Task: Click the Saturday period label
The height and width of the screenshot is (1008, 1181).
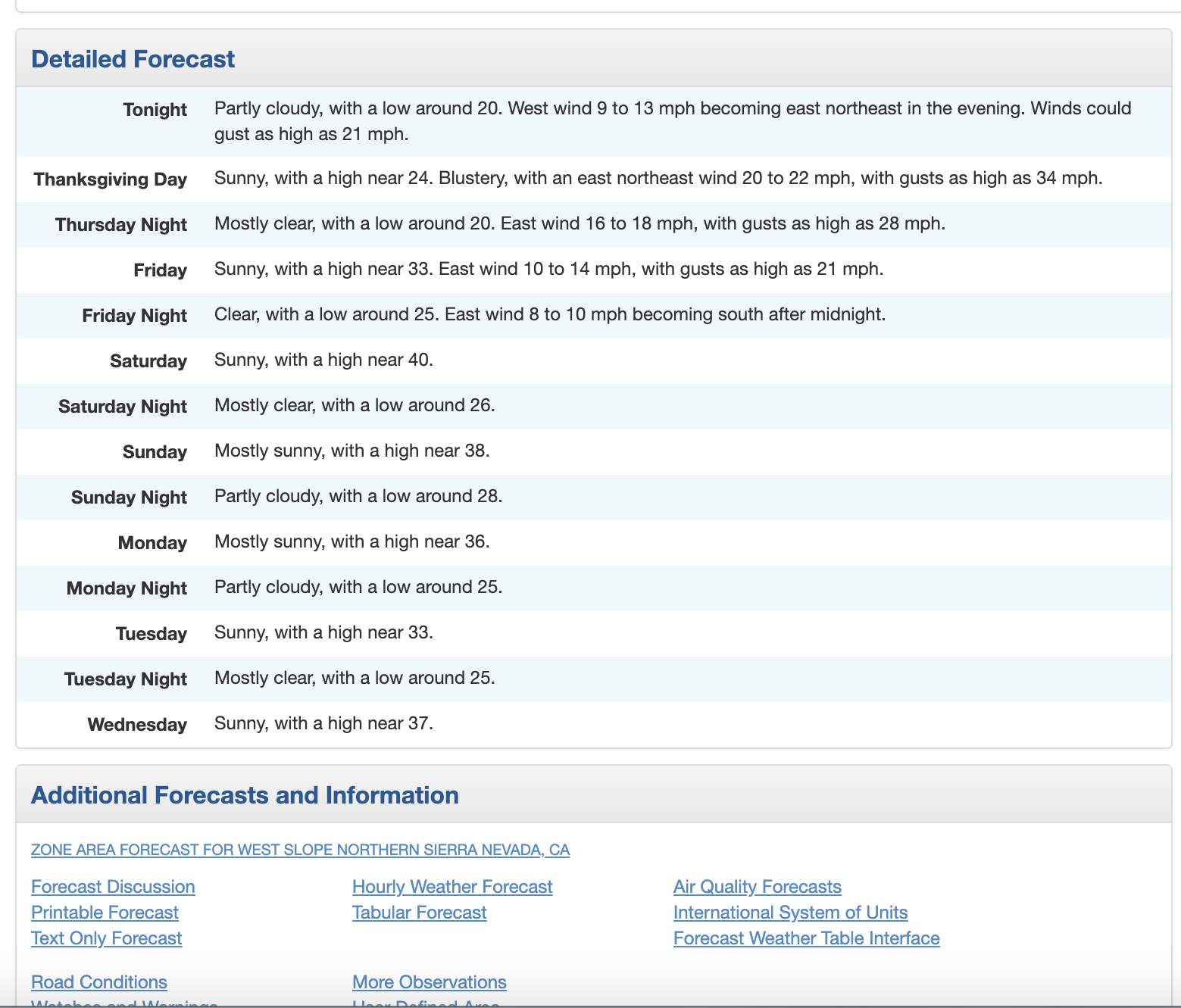Action: [x=148, y=361]
